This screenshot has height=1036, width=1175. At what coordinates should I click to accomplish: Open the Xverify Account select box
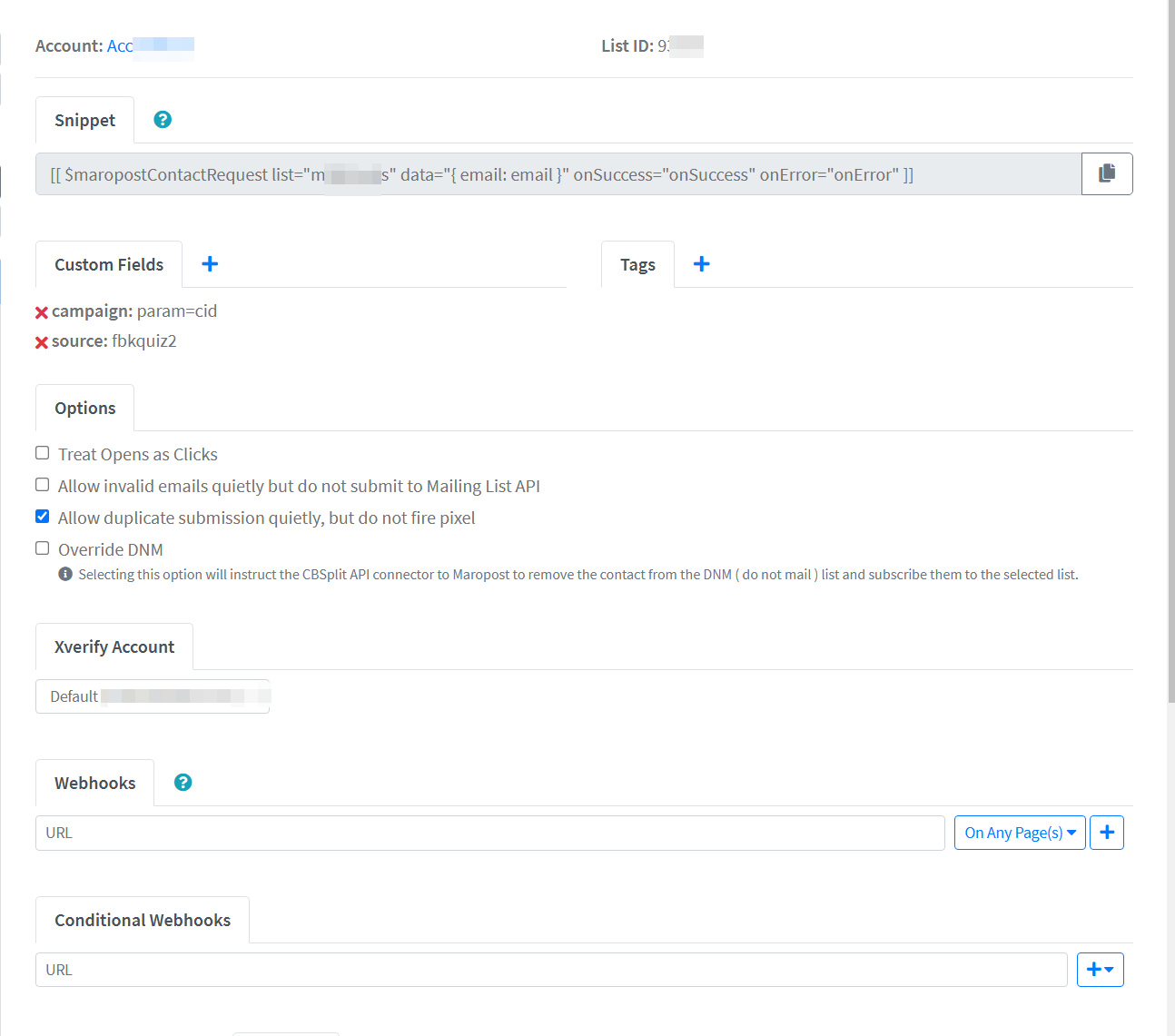click(153, 696)
